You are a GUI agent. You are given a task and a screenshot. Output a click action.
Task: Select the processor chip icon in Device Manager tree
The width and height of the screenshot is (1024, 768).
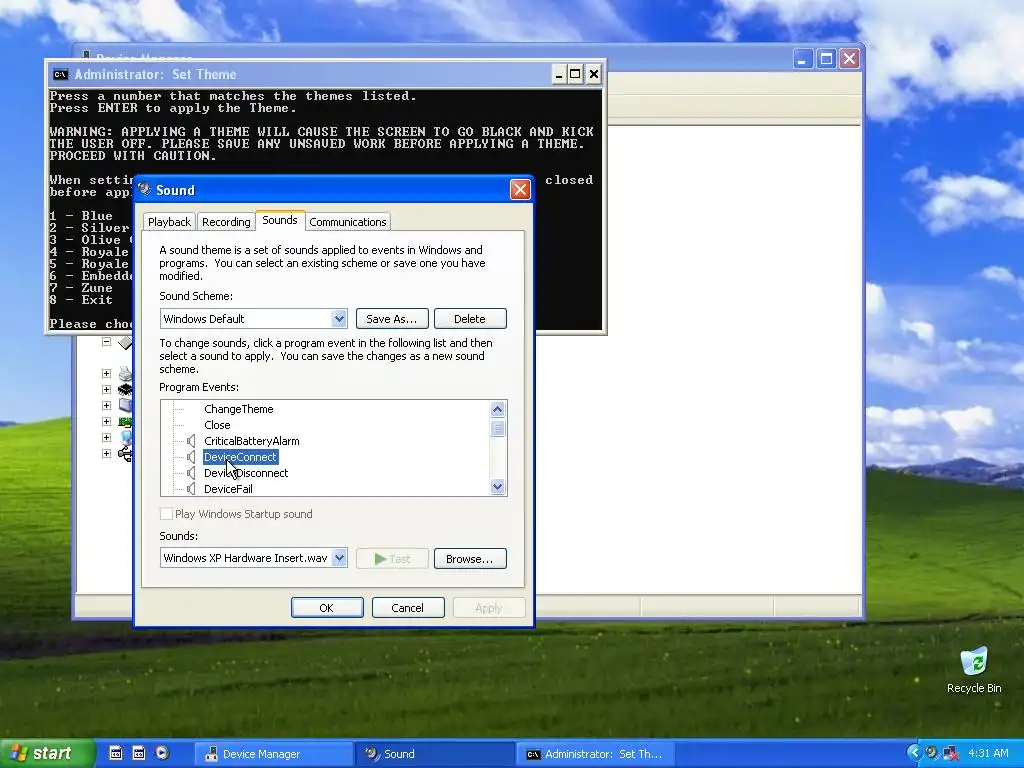125,389
